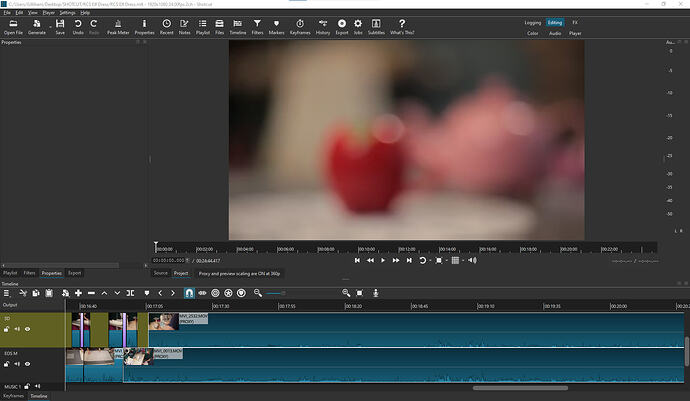Ripple delete with the minus icon
The image size is (690, 401).
[x=91, y=293]
